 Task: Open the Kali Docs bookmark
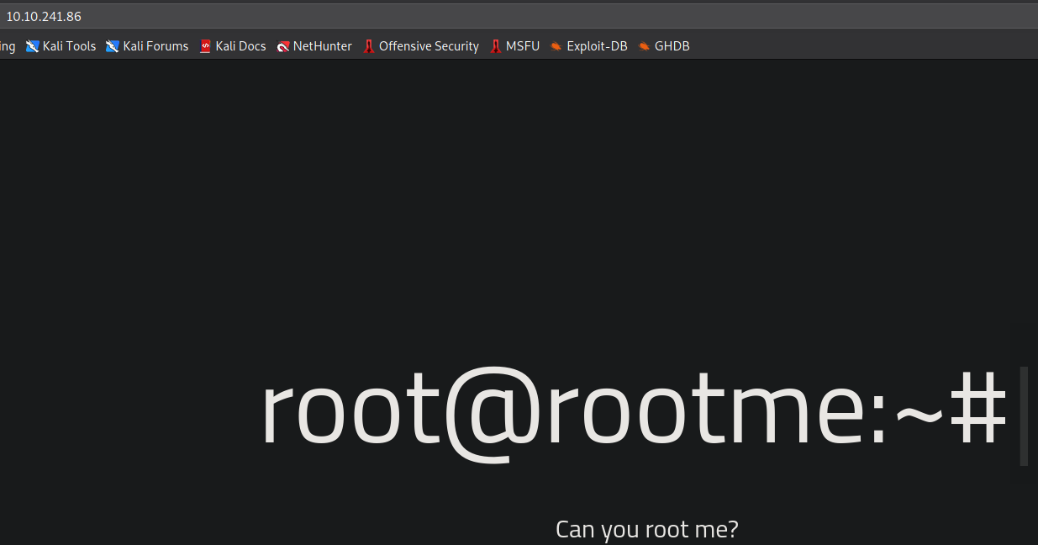pyautogui.click(x=232, y=46)
